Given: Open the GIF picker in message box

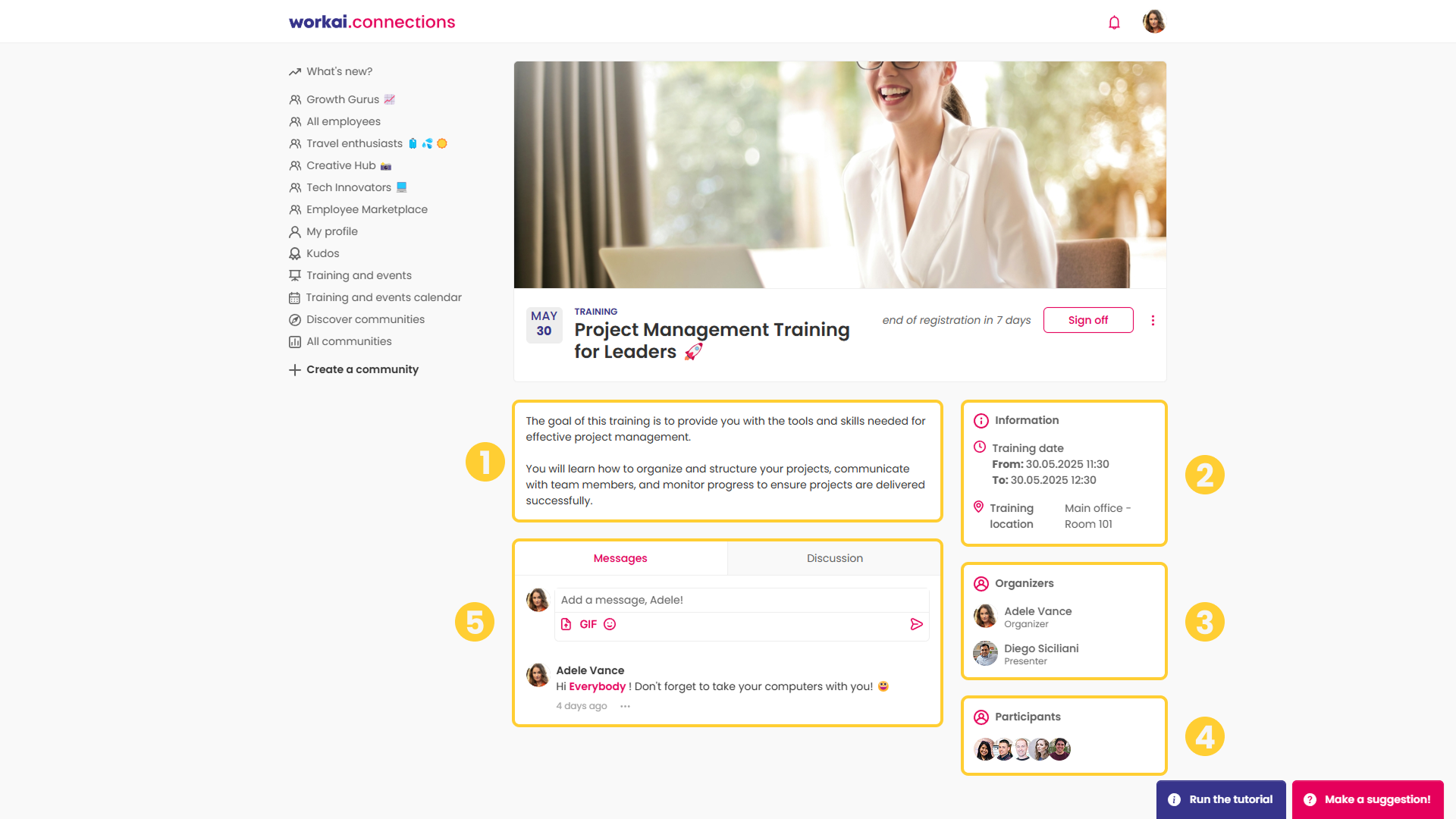Looking at the screenshot, I should 588,624.
